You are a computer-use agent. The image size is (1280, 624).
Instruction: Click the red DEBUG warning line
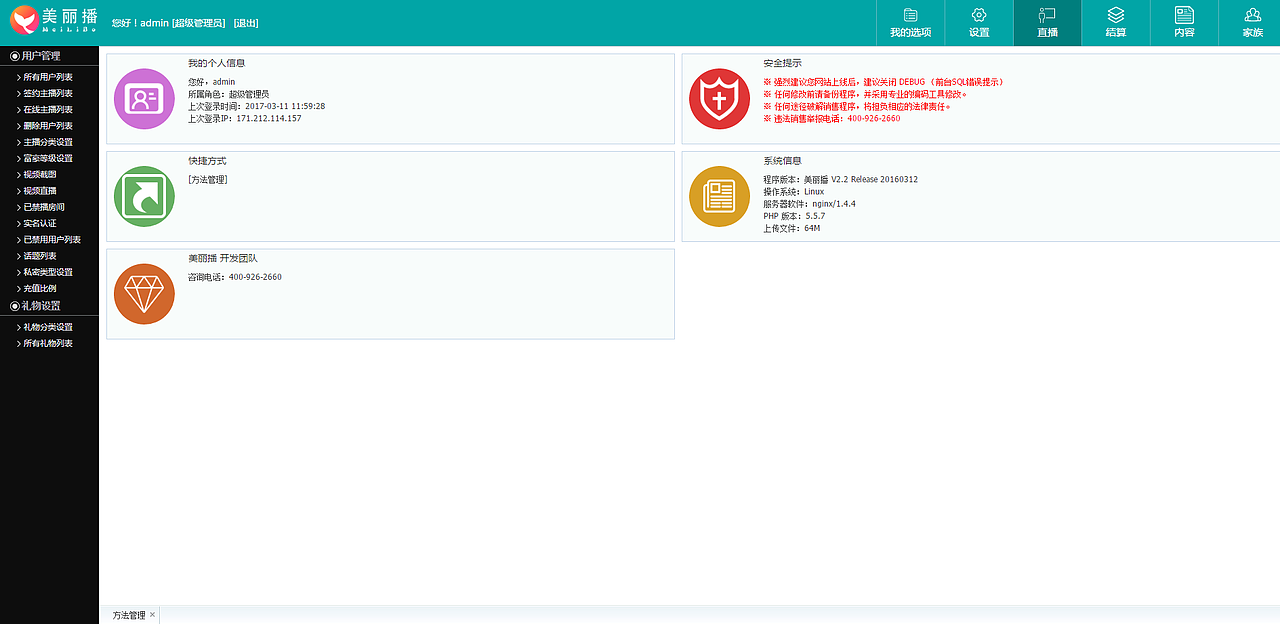[x=883, y=82]
